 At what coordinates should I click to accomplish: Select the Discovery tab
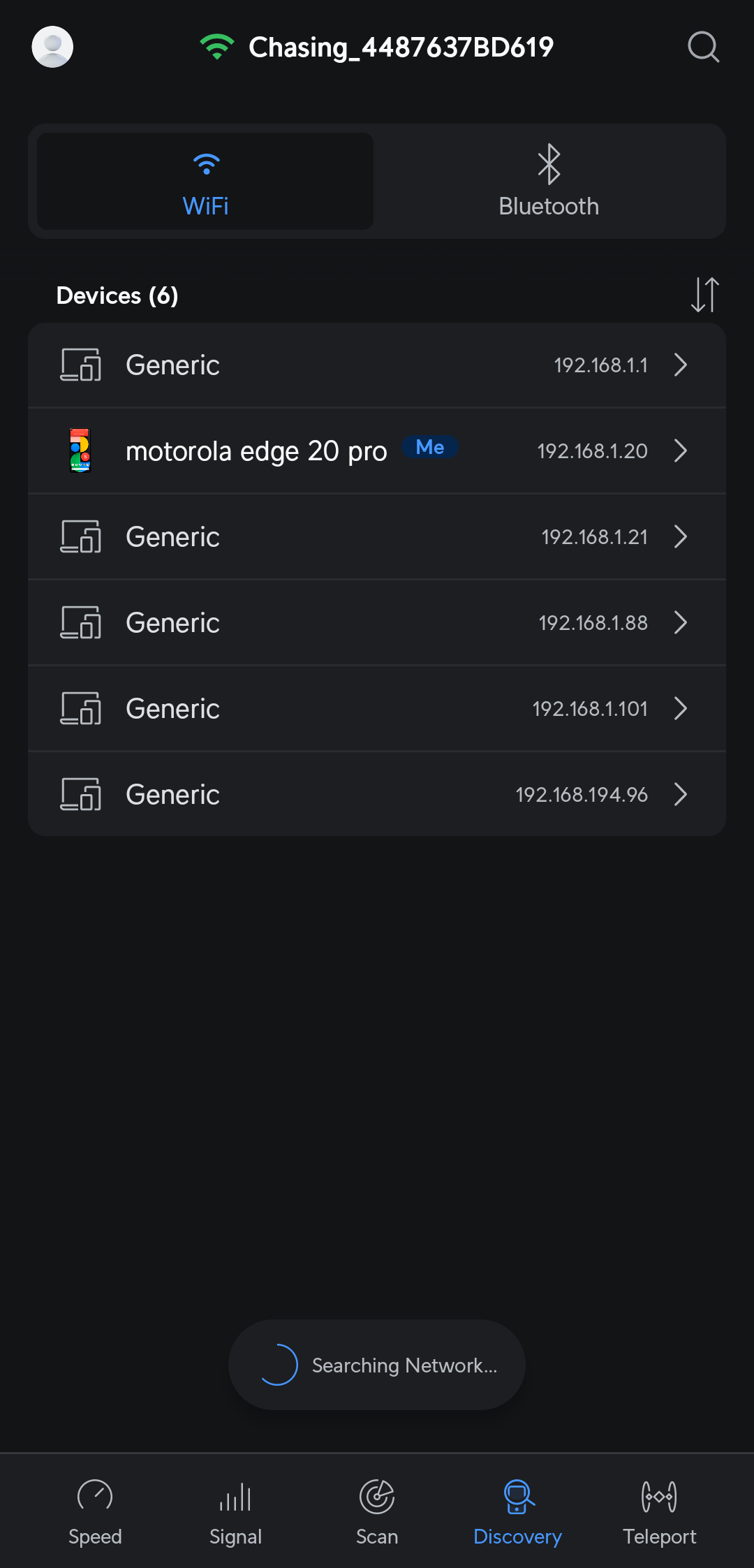517,1512
